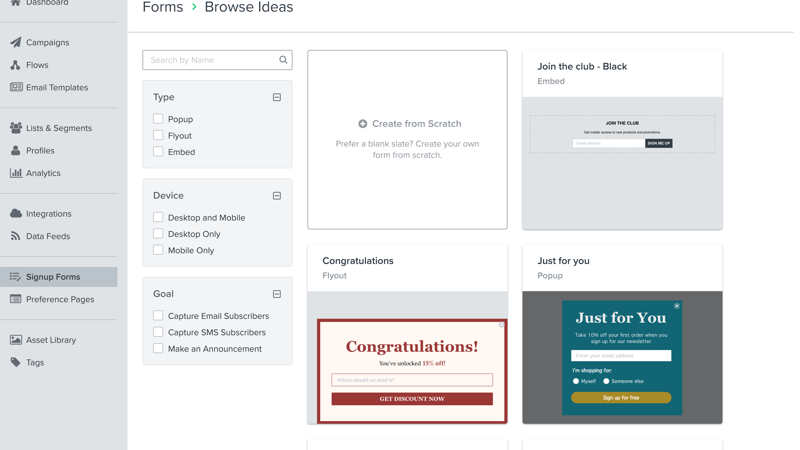
Task: Check the Popup type filter
Action: coord(158,119)
